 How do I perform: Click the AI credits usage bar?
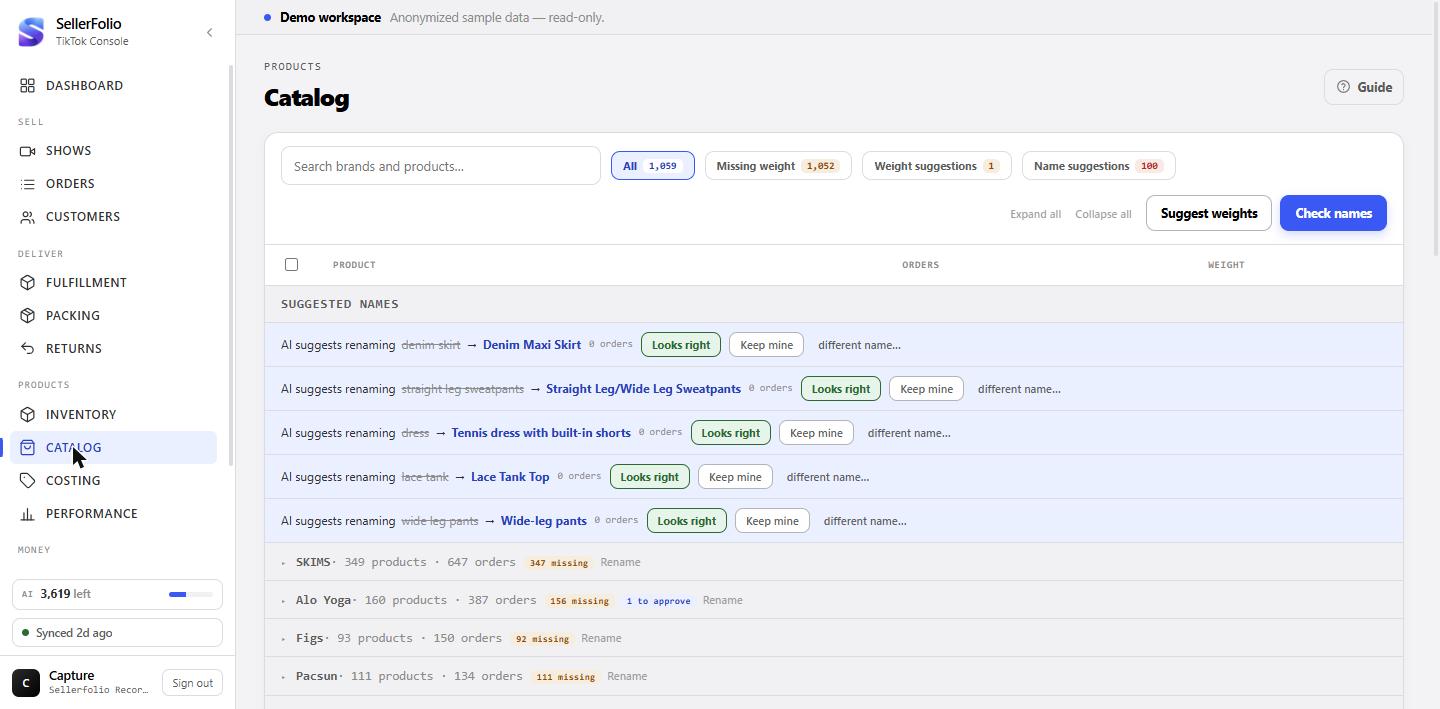click(x=191, y=595)
